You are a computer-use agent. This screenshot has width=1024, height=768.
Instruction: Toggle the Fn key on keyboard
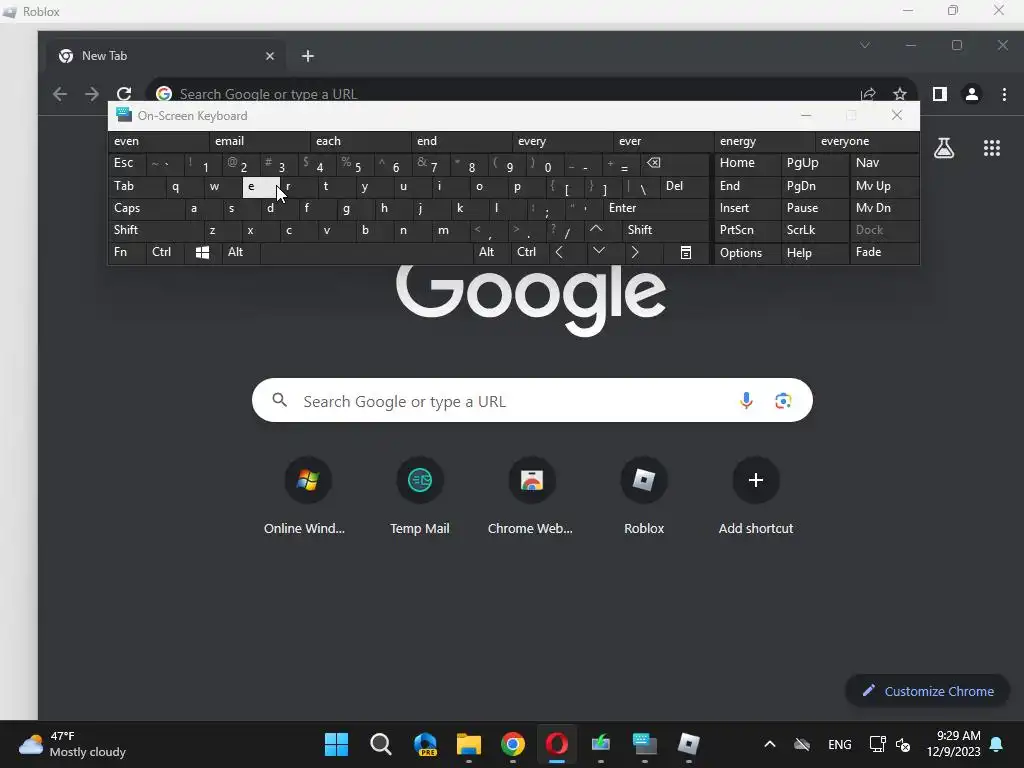click(127, 252)
